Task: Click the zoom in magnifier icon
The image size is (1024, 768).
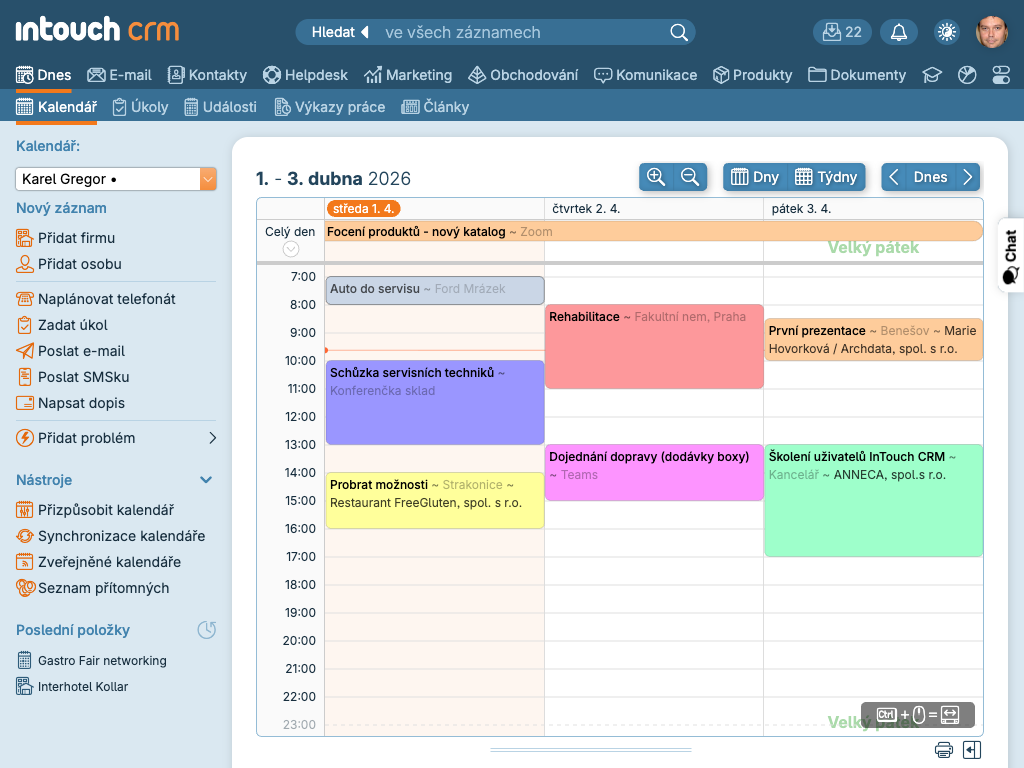Action: coord(656,177)
